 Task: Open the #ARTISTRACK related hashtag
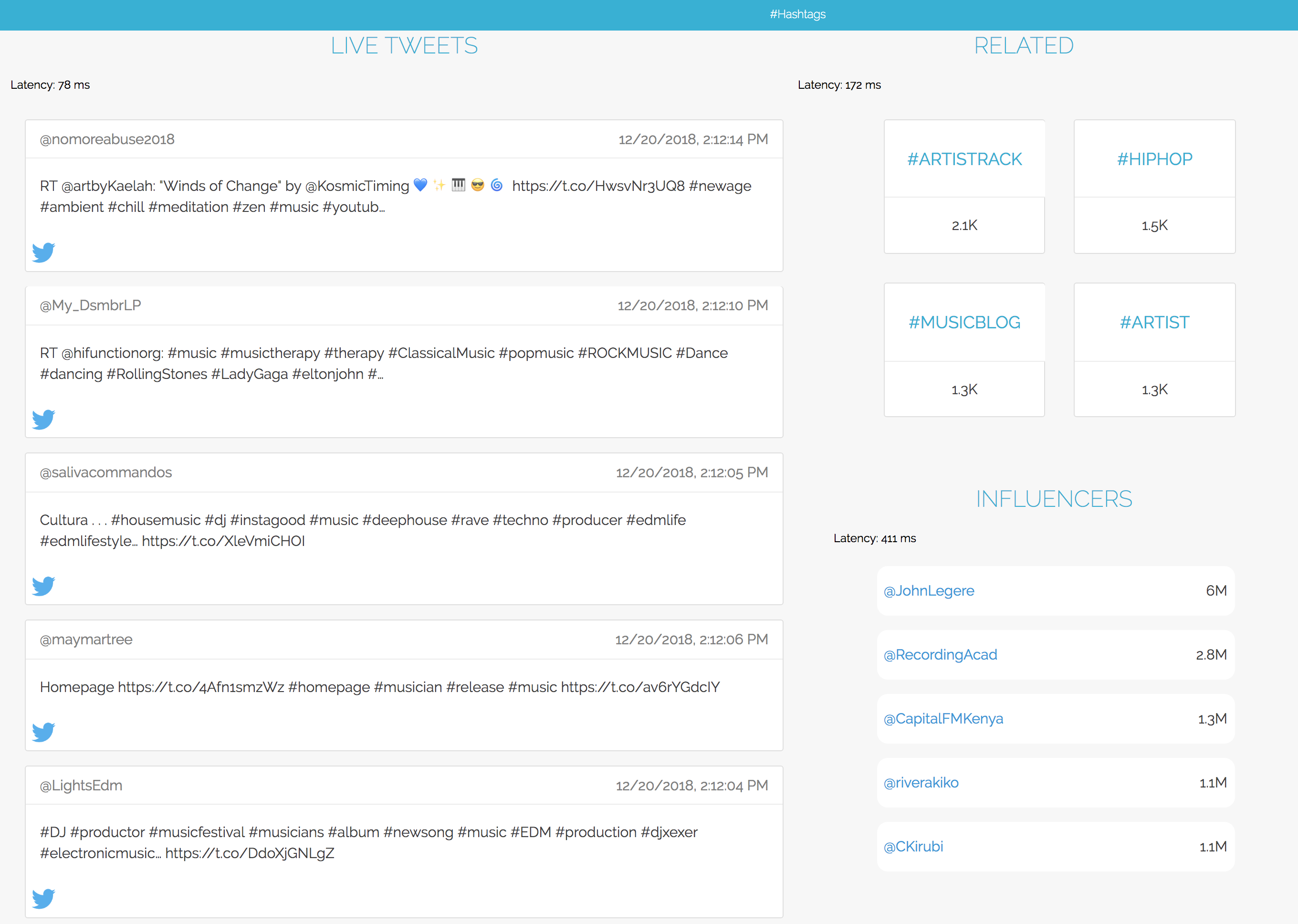pos(965,159)
